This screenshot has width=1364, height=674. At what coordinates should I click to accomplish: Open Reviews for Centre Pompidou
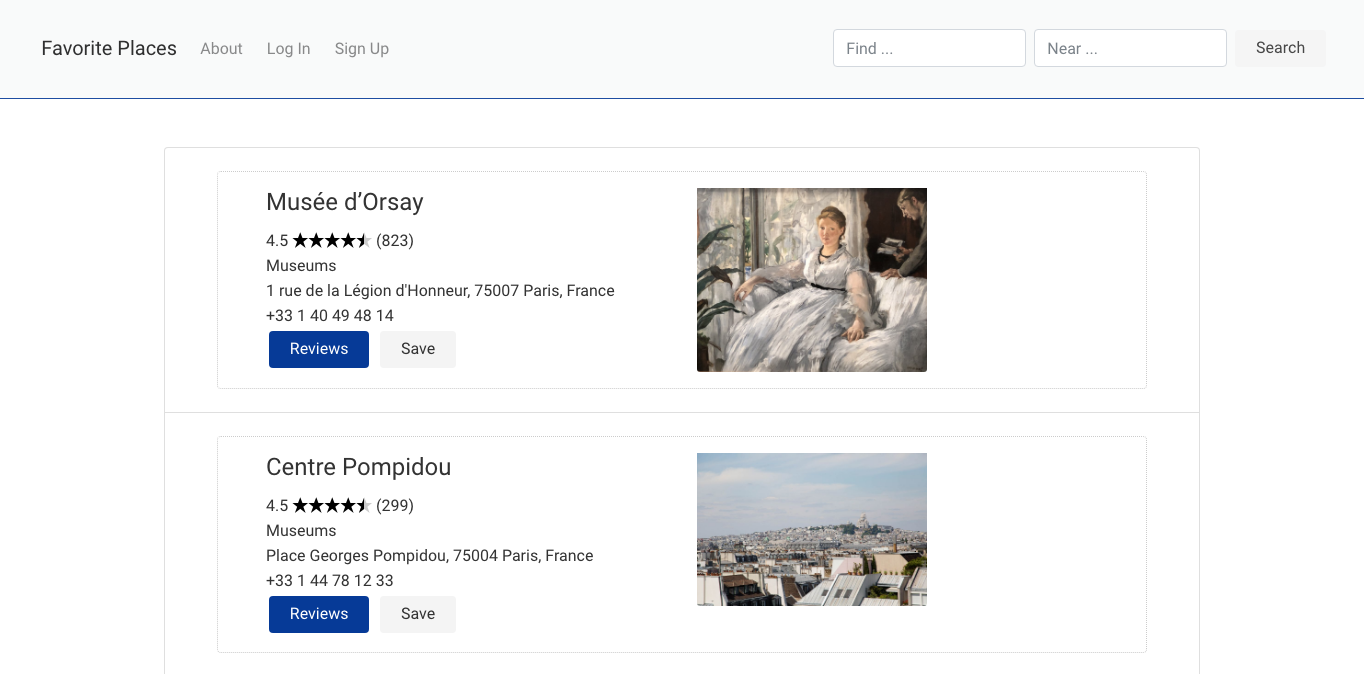[x=319, y=614]
